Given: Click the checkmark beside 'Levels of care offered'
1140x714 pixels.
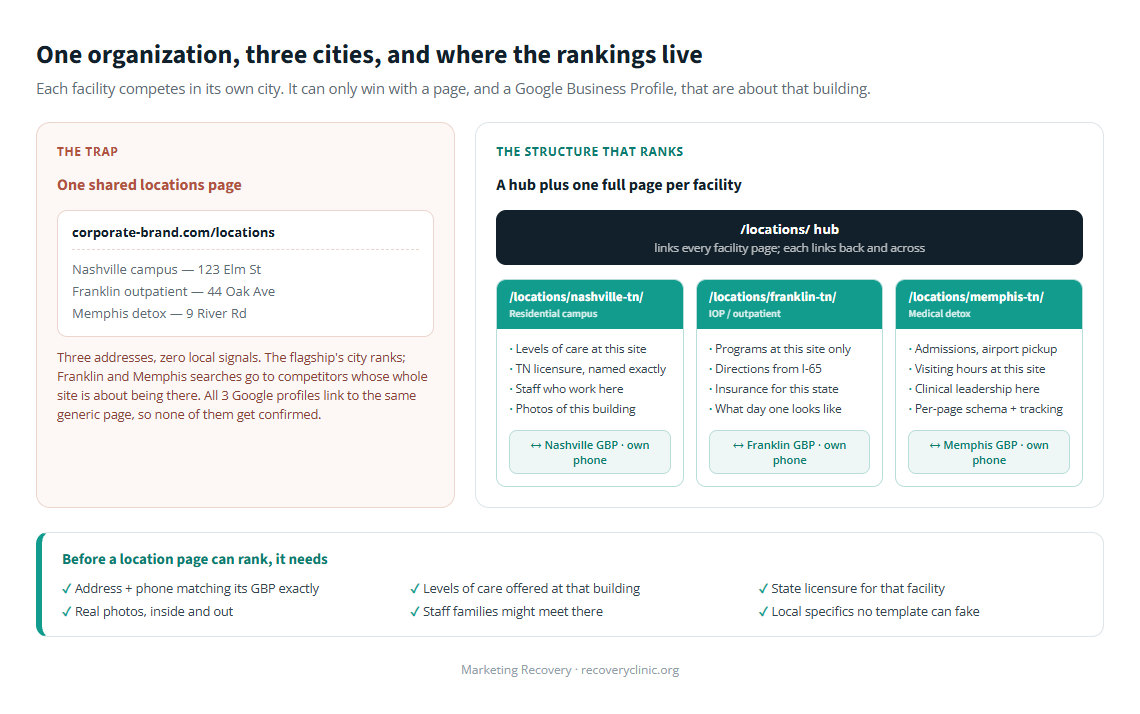Looking at the screenshot, I should point(415,588).
